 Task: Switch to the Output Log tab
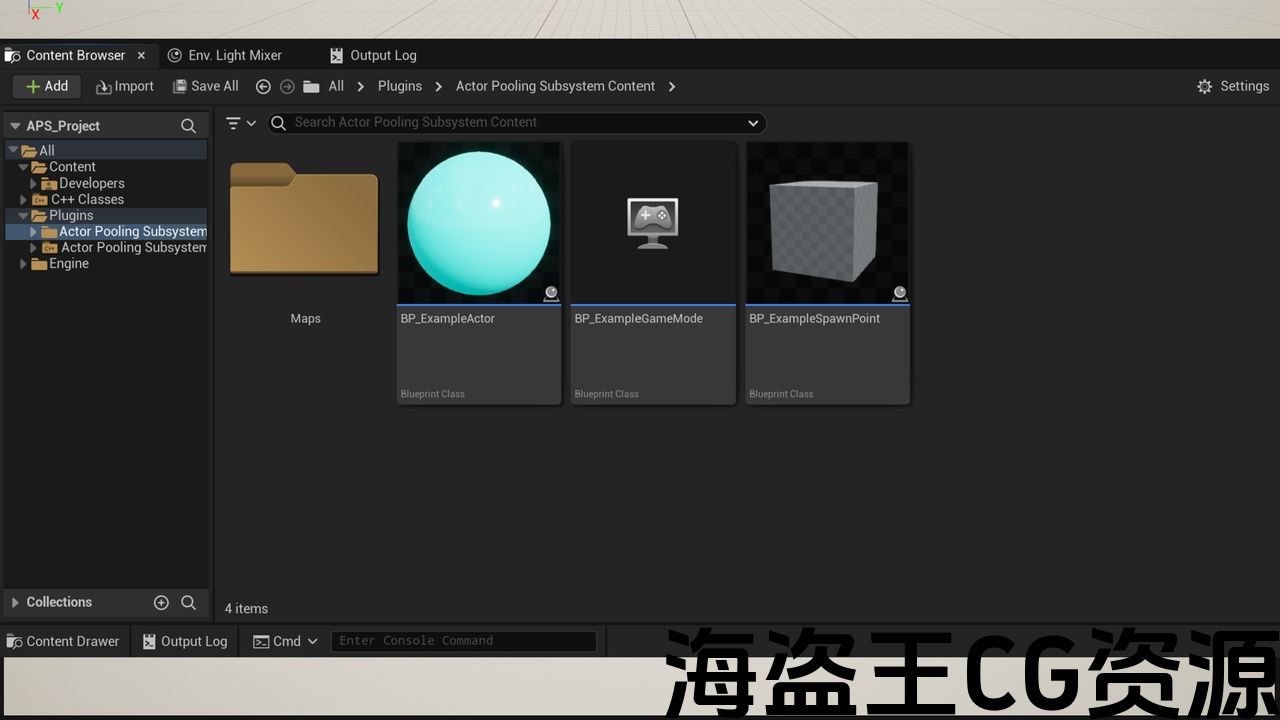(373, 56)
